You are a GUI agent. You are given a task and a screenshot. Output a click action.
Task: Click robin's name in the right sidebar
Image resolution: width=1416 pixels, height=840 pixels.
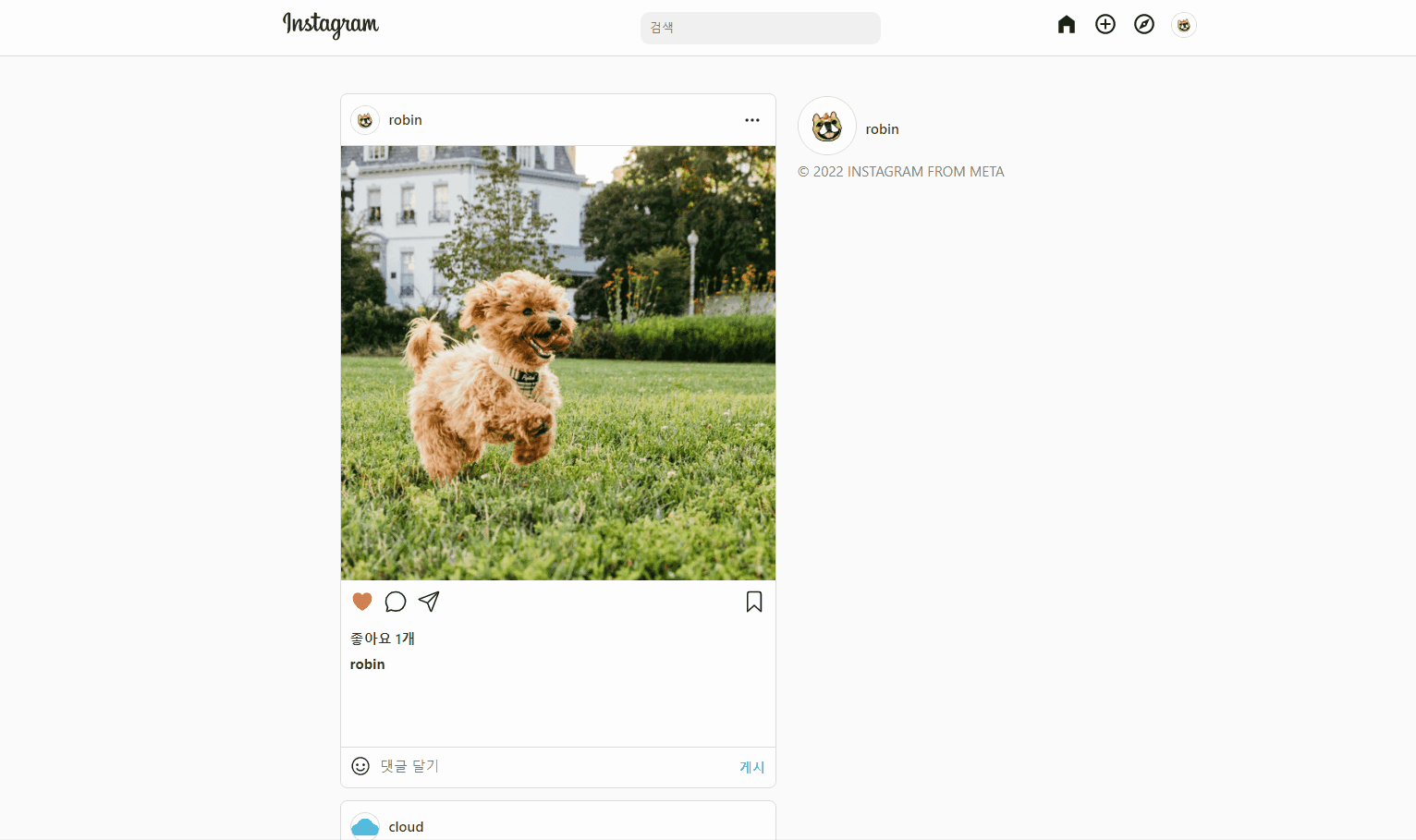click(882, 128)
